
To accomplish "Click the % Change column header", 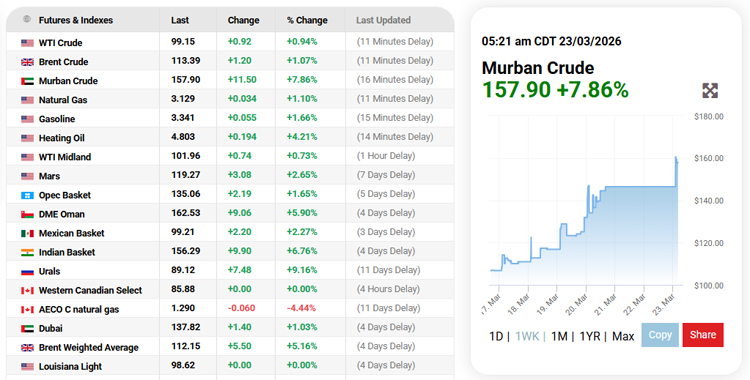I will click(307, 20).
